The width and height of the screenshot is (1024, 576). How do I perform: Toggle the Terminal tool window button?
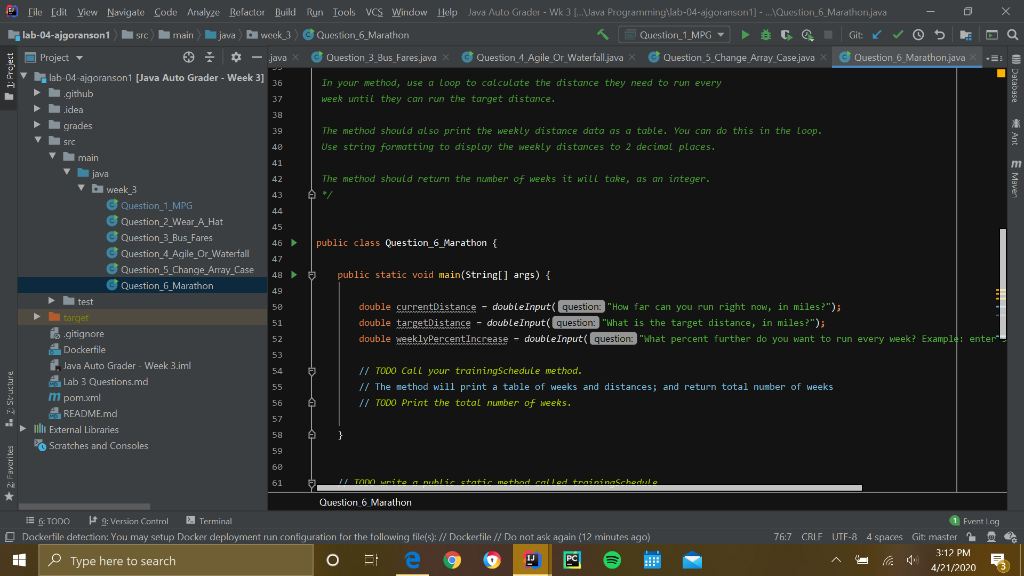tap(209, 521)
